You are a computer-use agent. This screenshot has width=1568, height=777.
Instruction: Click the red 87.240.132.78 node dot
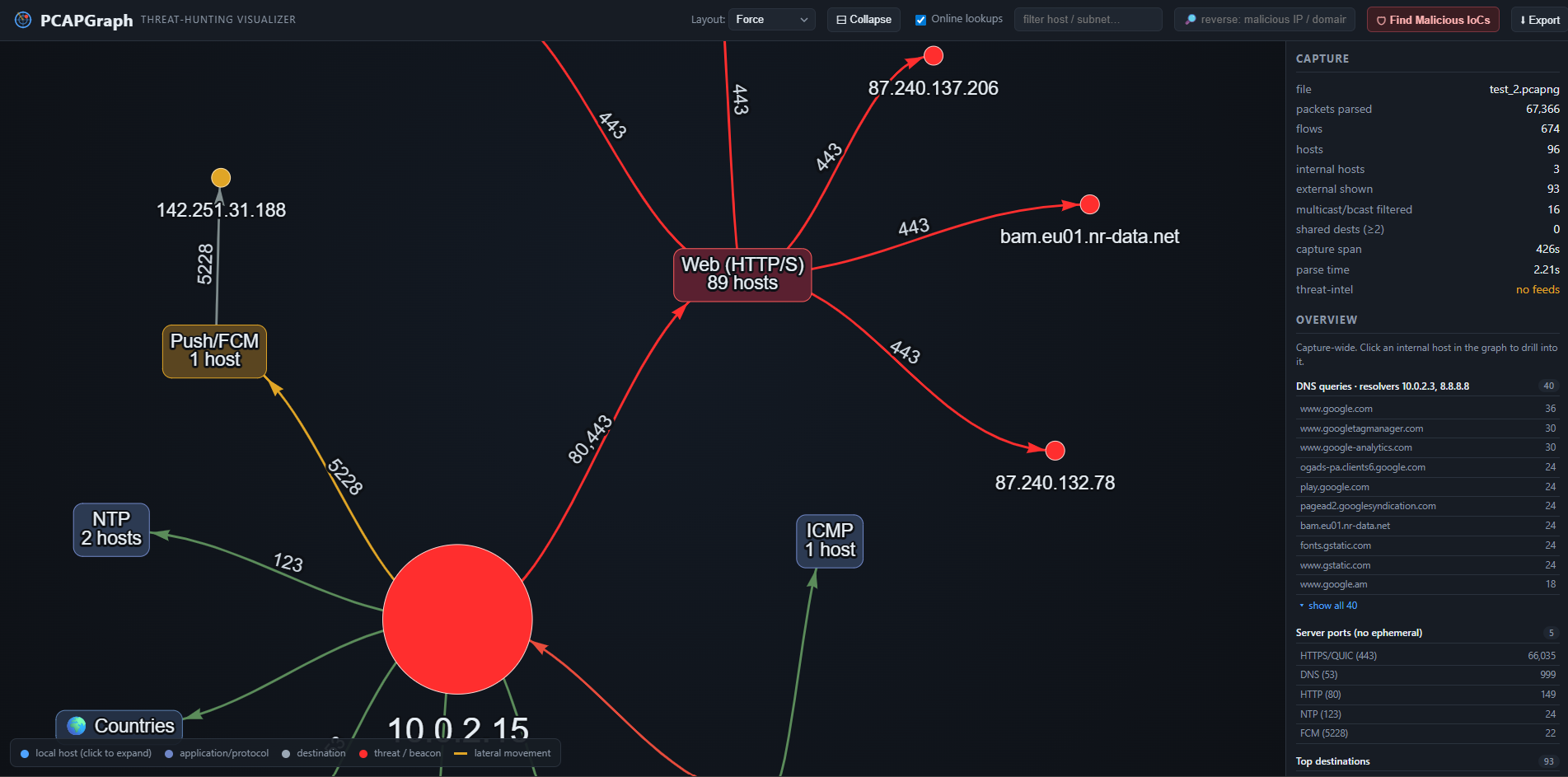point(1055,451)
